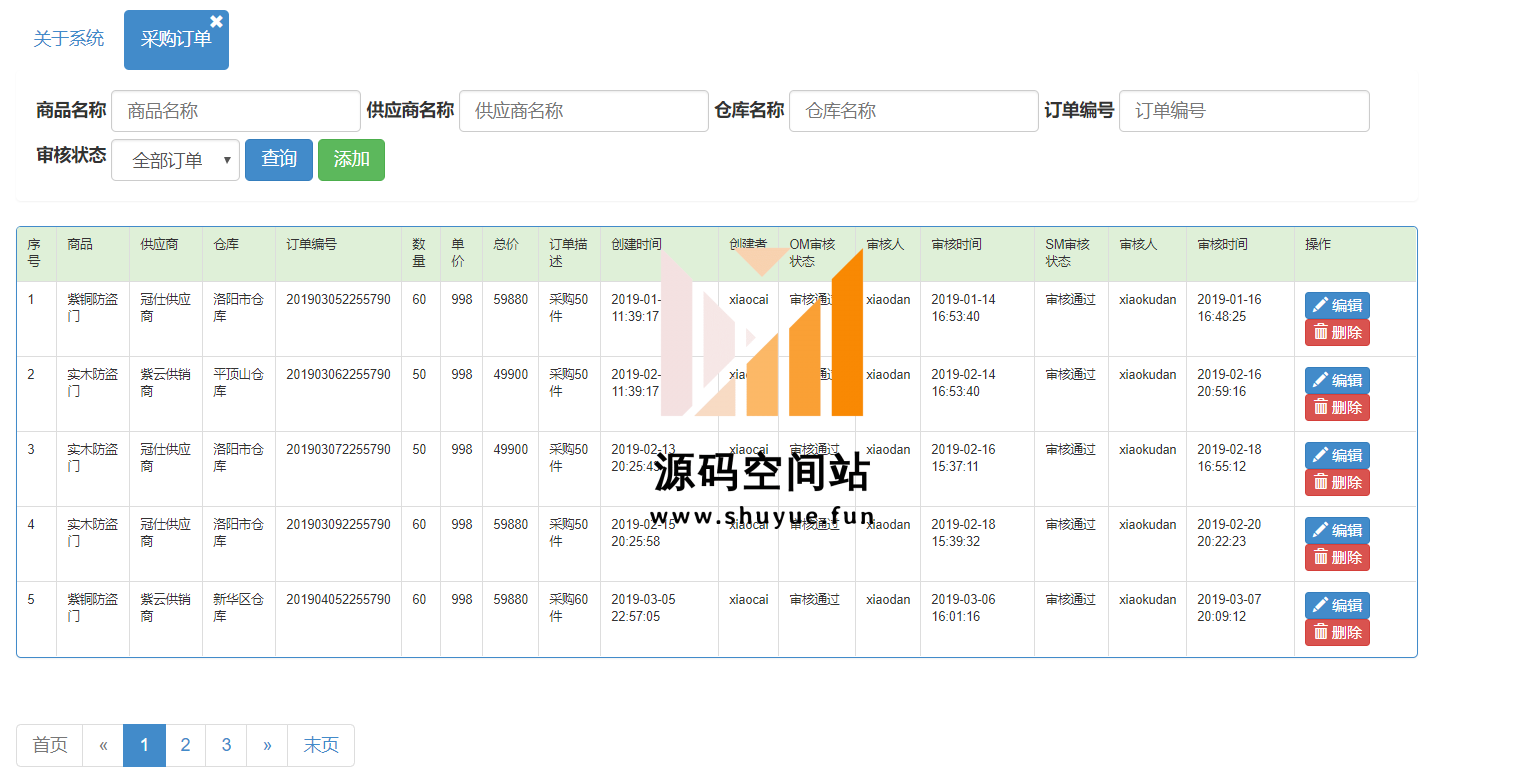The width and height of the screenshot is (1524, 778).
Task: Click 编辑 pencil button for order row 1
Action: (1336, 305)
